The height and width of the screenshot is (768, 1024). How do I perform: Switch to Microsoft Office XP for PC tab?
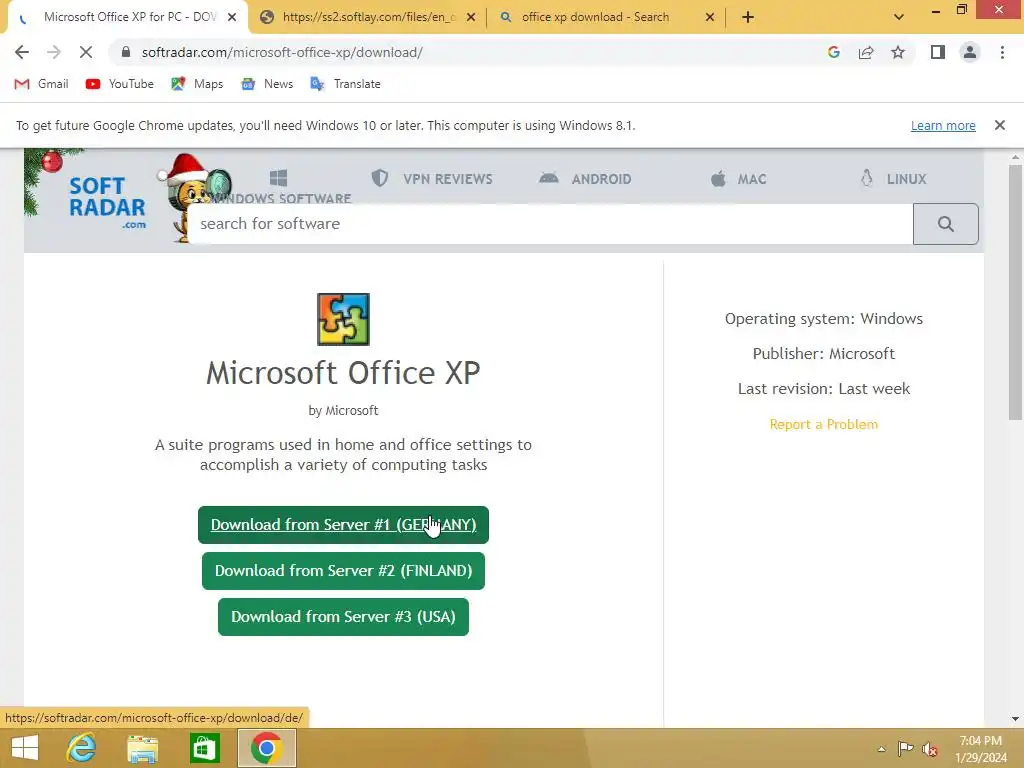(127, 17)
